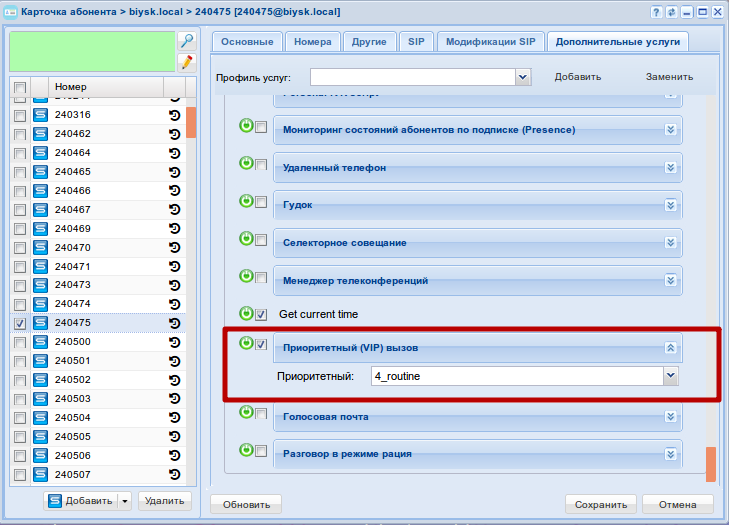Click green power icon for Менеджер телеконференций
This screenshot has height=525, width=729.
[x=246, y=276]
